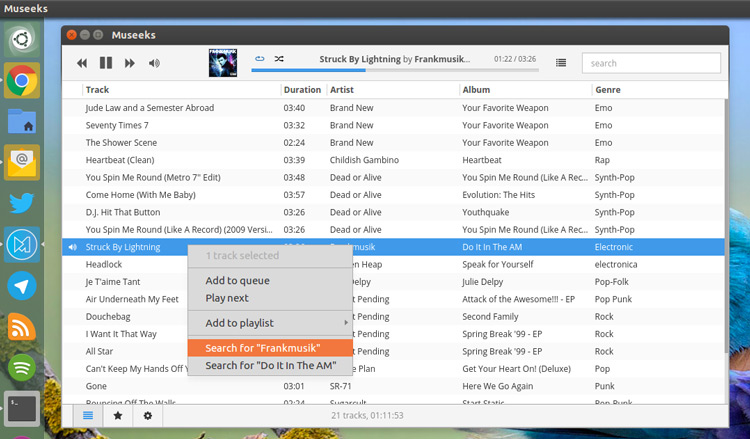Sort tracks by Duration column header
The image size is (750, 439).
click(302, 90)
